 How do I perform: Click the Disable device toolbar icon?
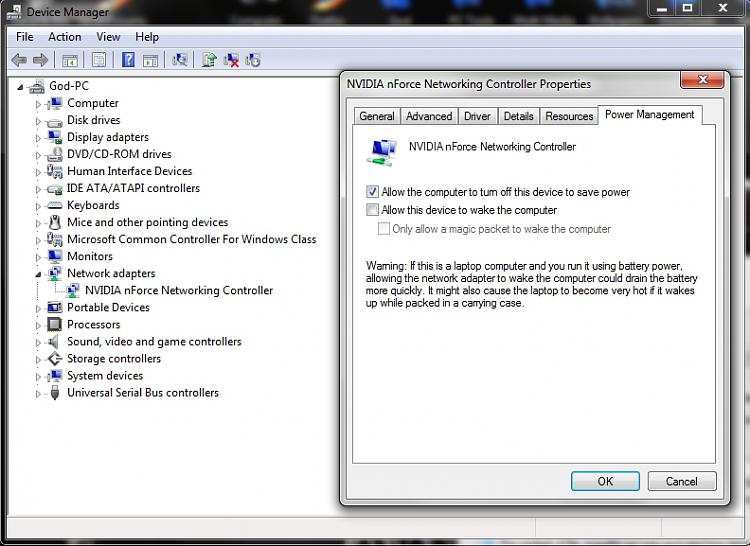(x=253, y=60)
